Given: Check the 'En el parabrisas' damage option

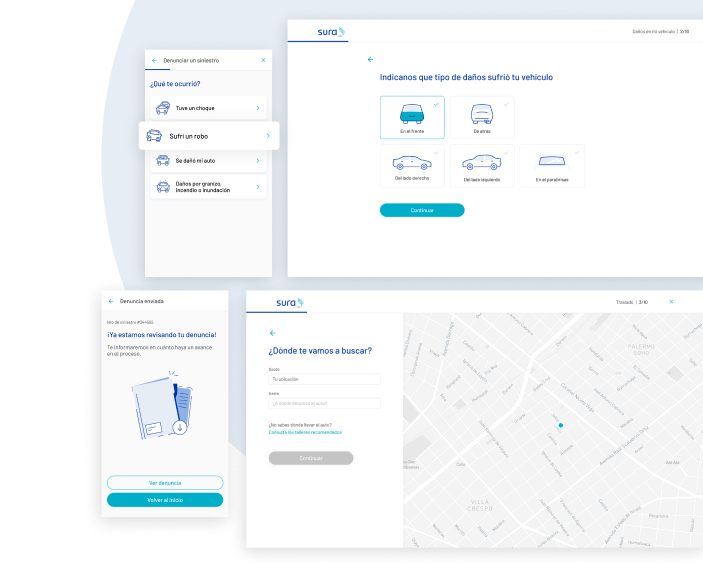Looking at the screenshot, I should point(551,166).
